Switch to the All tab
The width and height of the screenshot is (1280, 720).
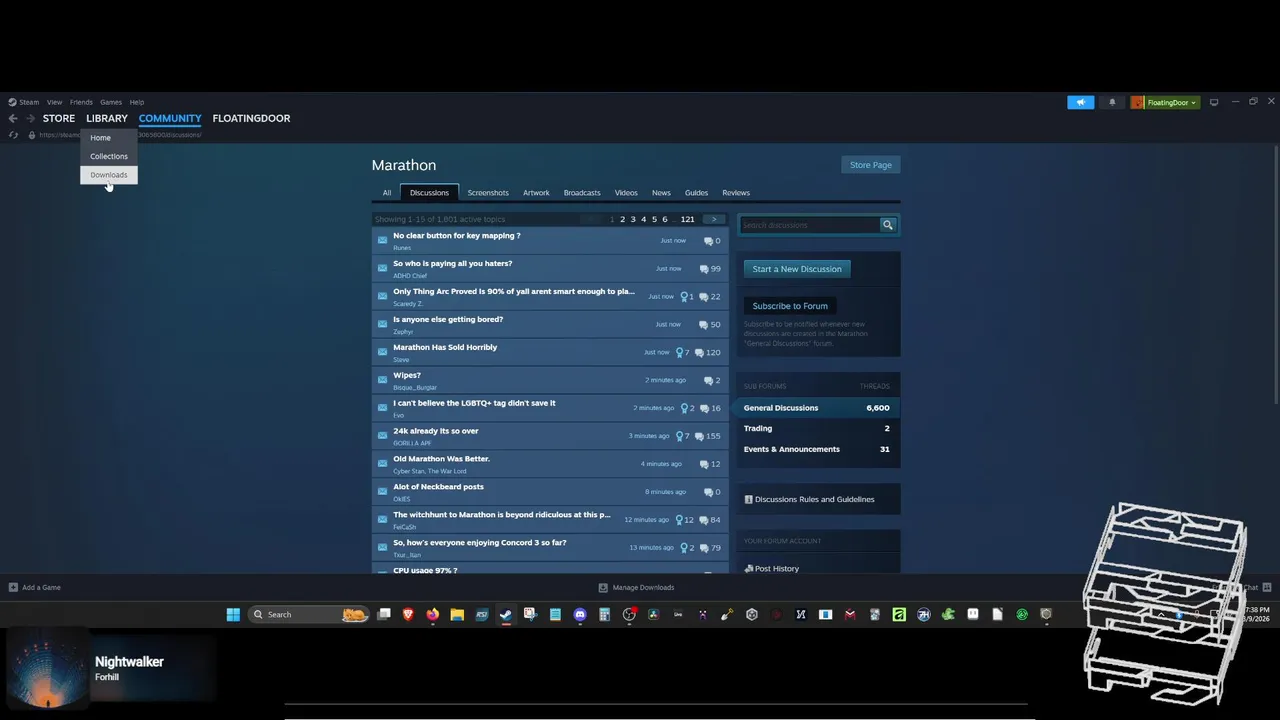(387, 193)
